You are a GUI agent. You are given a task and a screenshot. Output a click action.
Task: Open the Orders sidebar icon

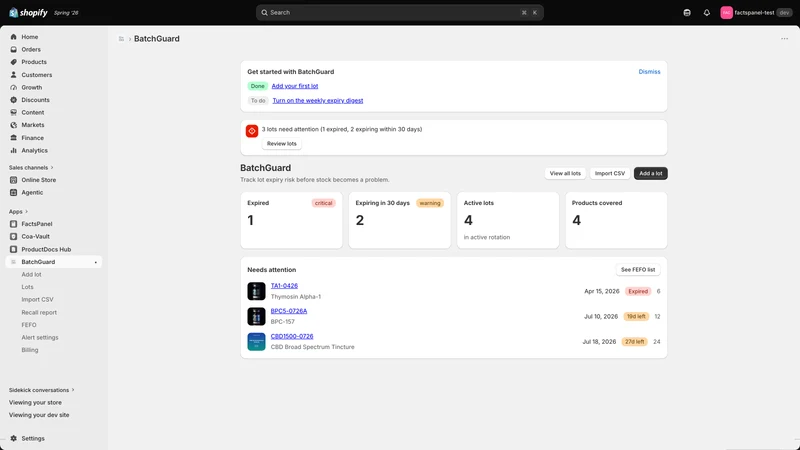13,49
